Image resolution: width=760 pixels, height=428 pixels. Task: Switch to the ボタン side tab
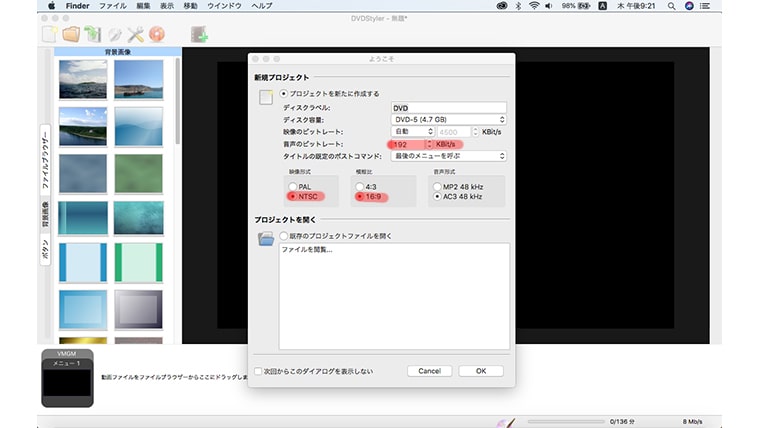(45, 249)
